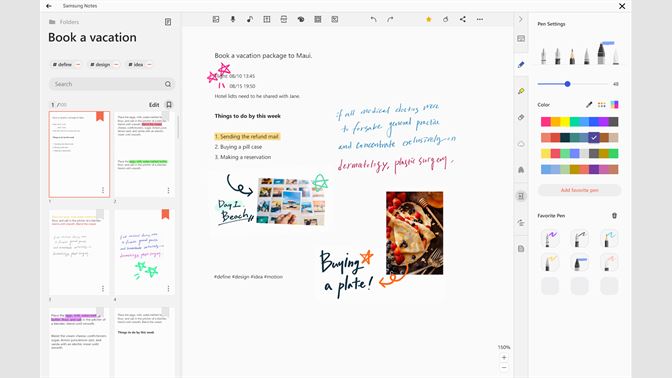This screenshot has width=672, height=378.
Task: Select the blue marker favorite pen
Action: click(x=579, y=262)
